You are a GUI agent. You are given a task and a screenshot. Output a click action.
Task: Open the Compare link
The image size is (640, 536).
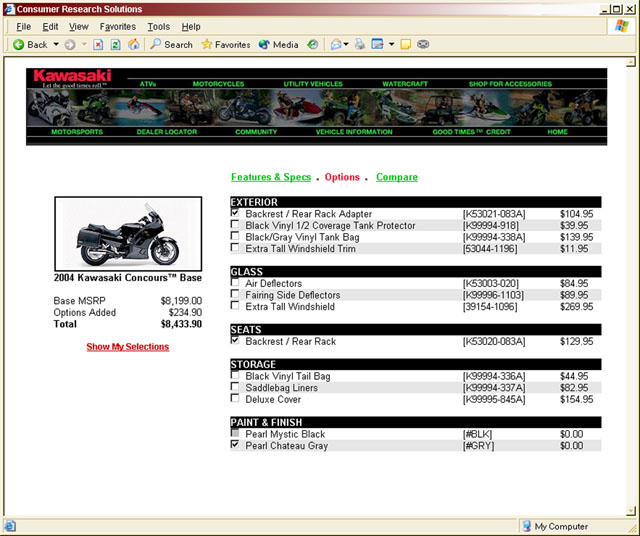tap(397, 177)
